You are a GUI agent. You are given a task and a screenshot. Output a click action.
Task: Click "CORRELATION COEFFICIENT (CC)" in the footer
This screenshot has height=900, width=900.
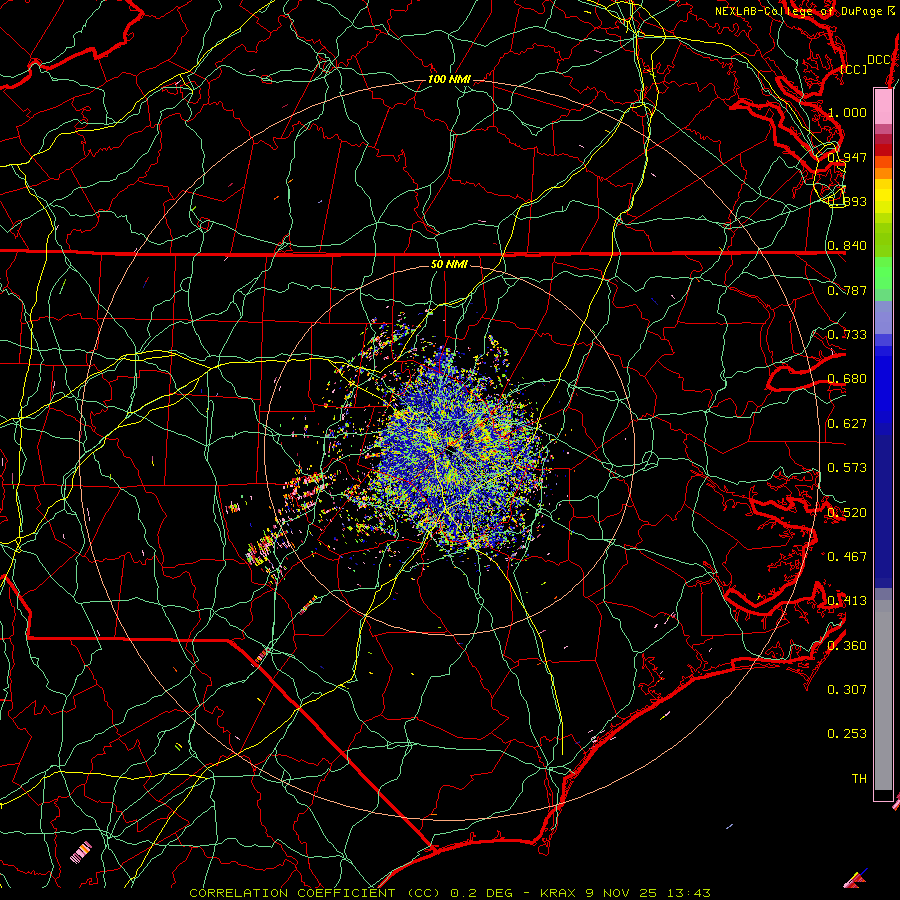pos(314,893)
